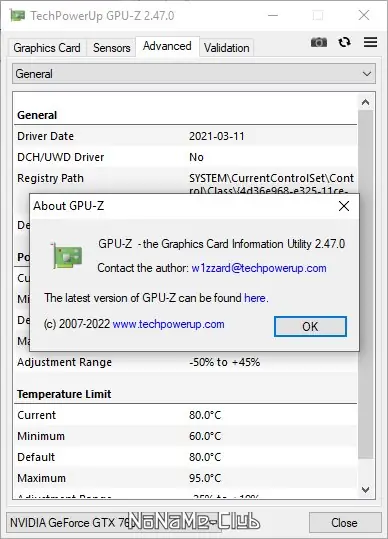
Task: Click OK in About GPU-Z dialog
Action: (310, 326)
